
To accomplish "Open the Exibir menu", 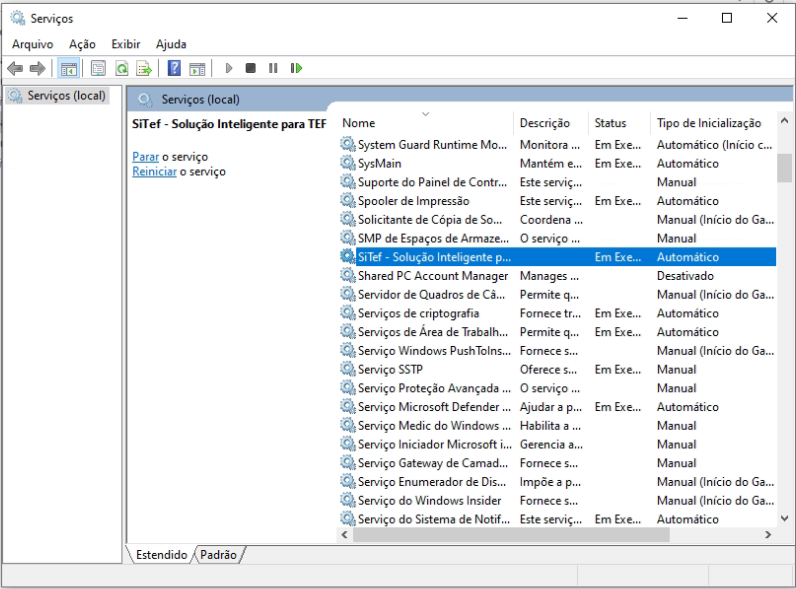I will click(126, 44).
